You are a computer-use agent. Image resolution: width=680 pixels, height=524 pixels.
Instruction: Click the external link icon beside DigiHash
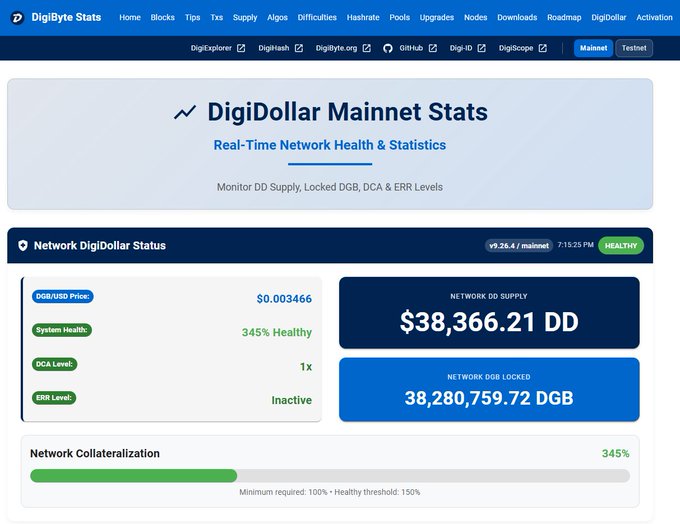click(x=299, y=48)
